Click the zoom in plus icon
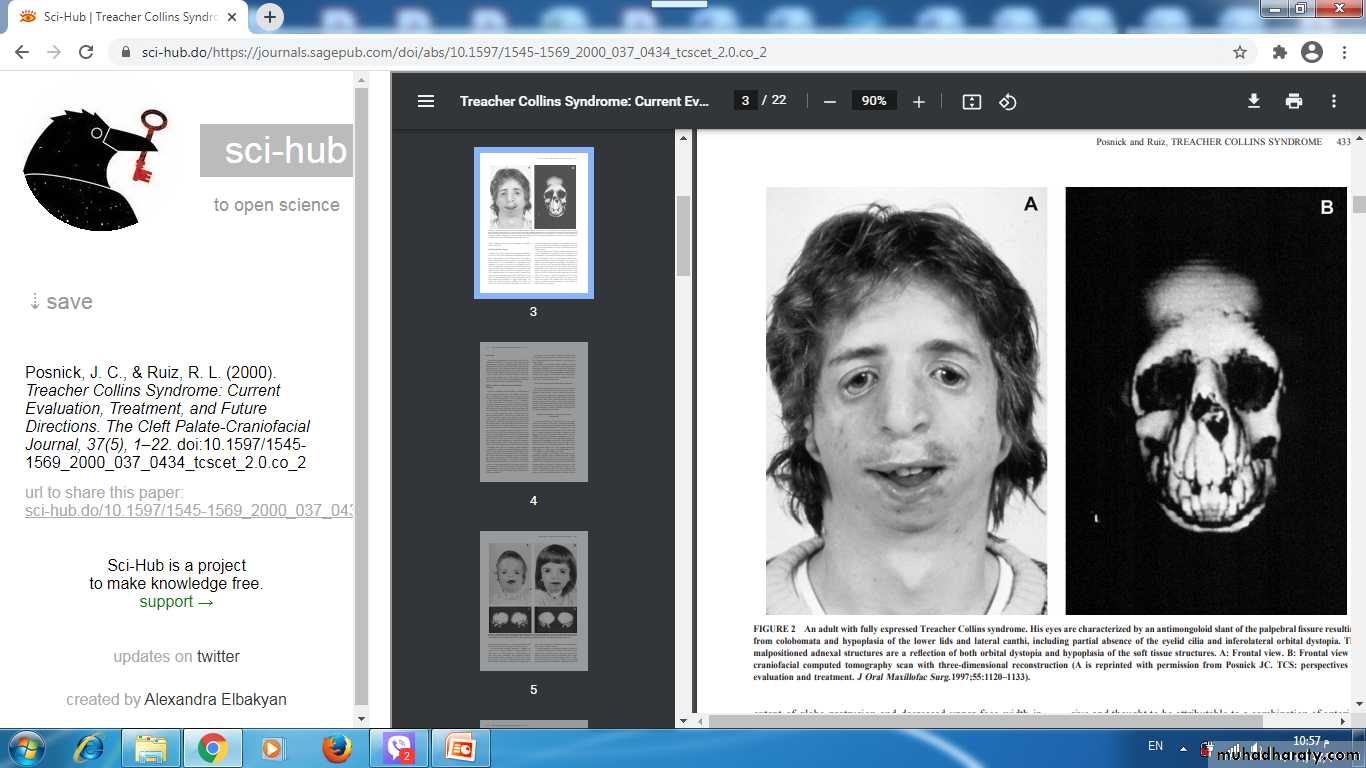 [x=919, y=101]
